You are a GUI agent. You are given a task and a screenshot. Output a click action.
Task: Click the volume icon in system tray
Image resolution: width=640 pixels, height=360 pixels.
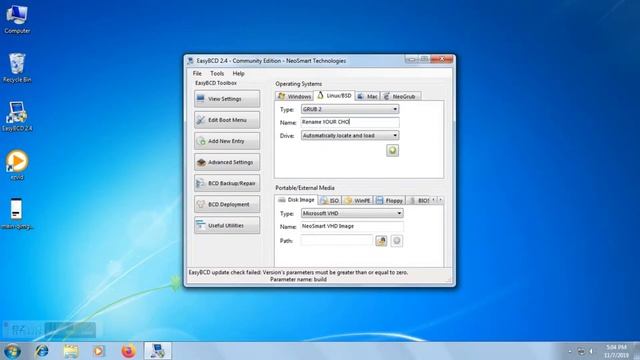tap(591, 351)
